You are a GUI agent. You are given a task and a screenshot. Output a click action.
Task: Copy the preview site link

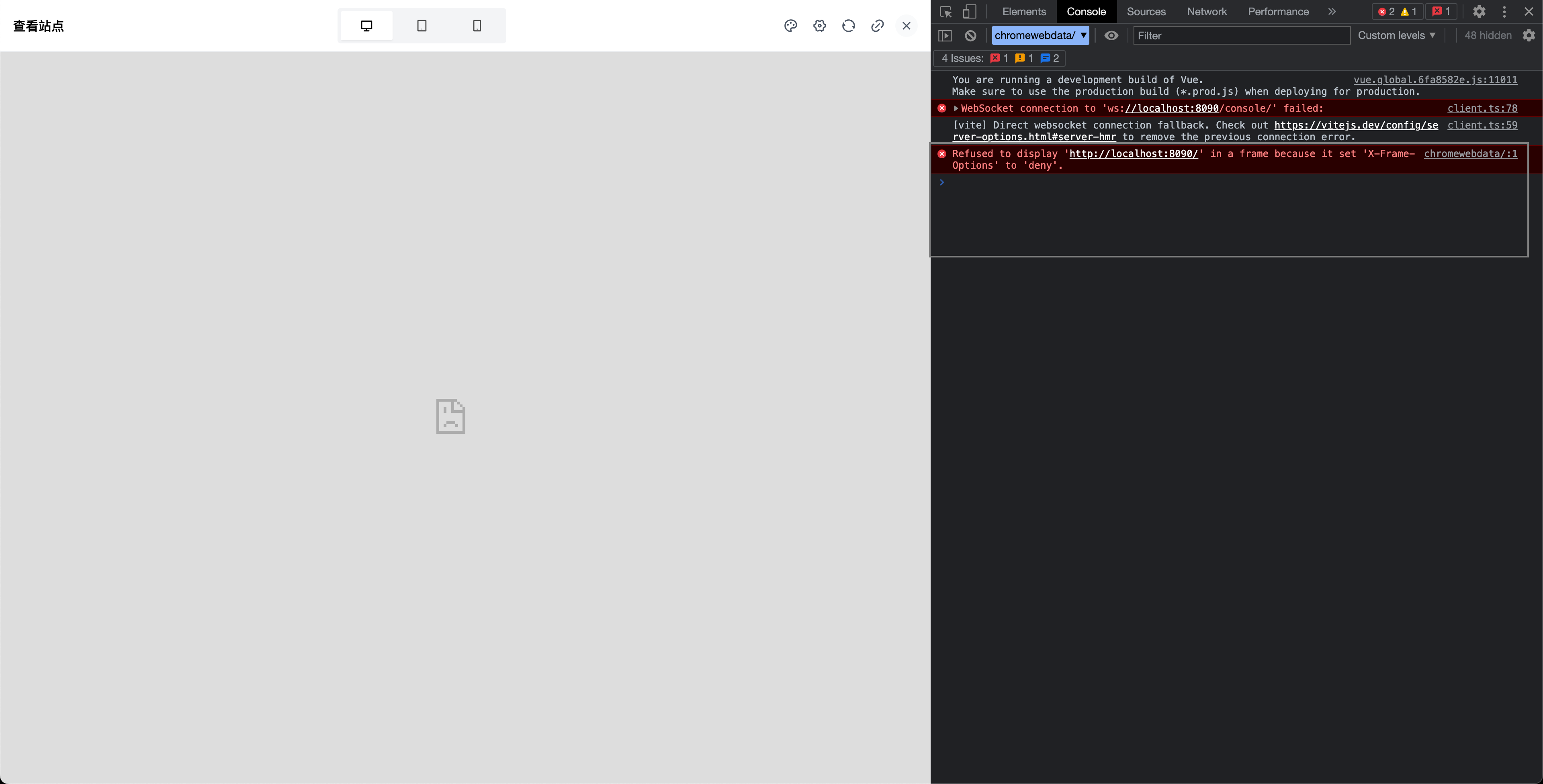click(878, 26)
